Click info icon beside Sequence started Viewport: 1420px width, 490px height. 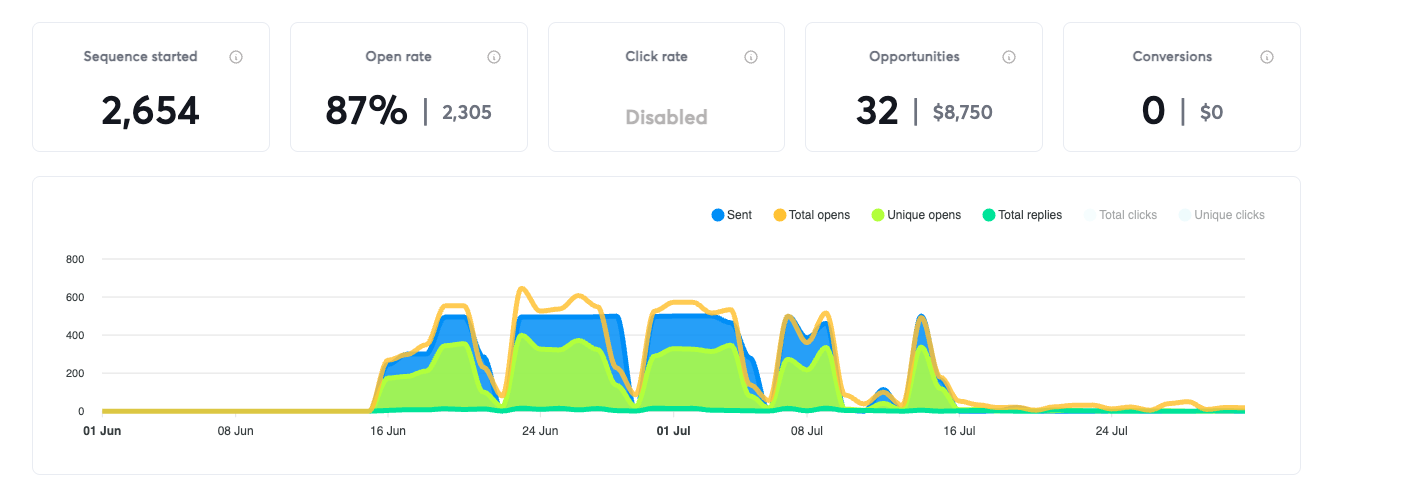pos(236,57)
